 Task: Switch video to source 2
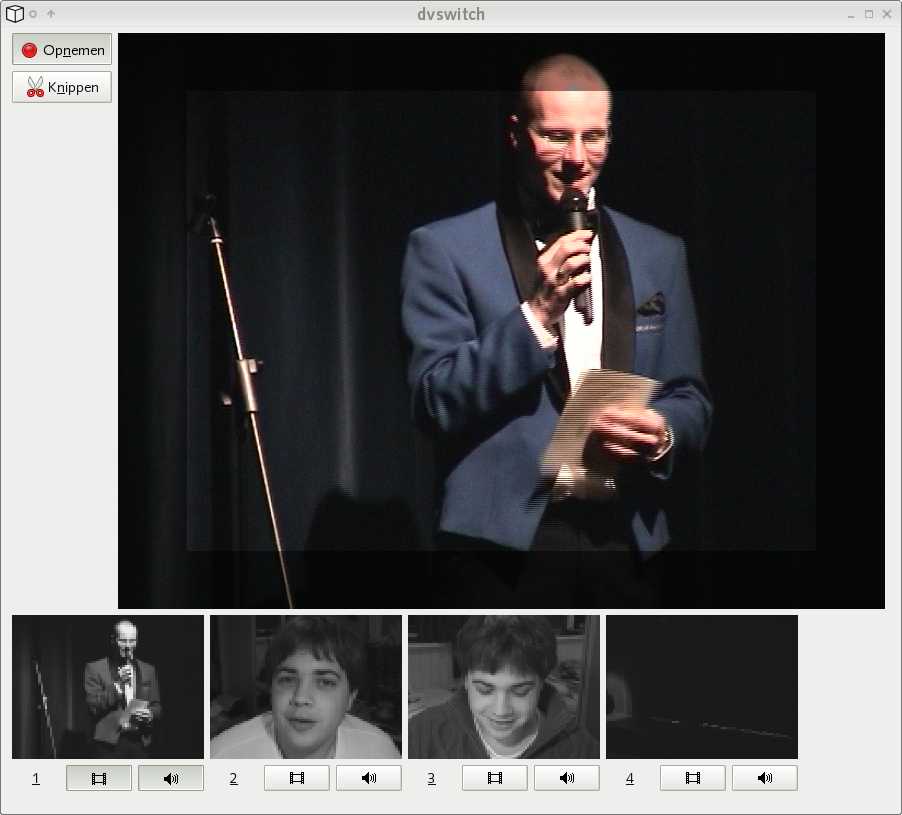click(x=297, y=778)
